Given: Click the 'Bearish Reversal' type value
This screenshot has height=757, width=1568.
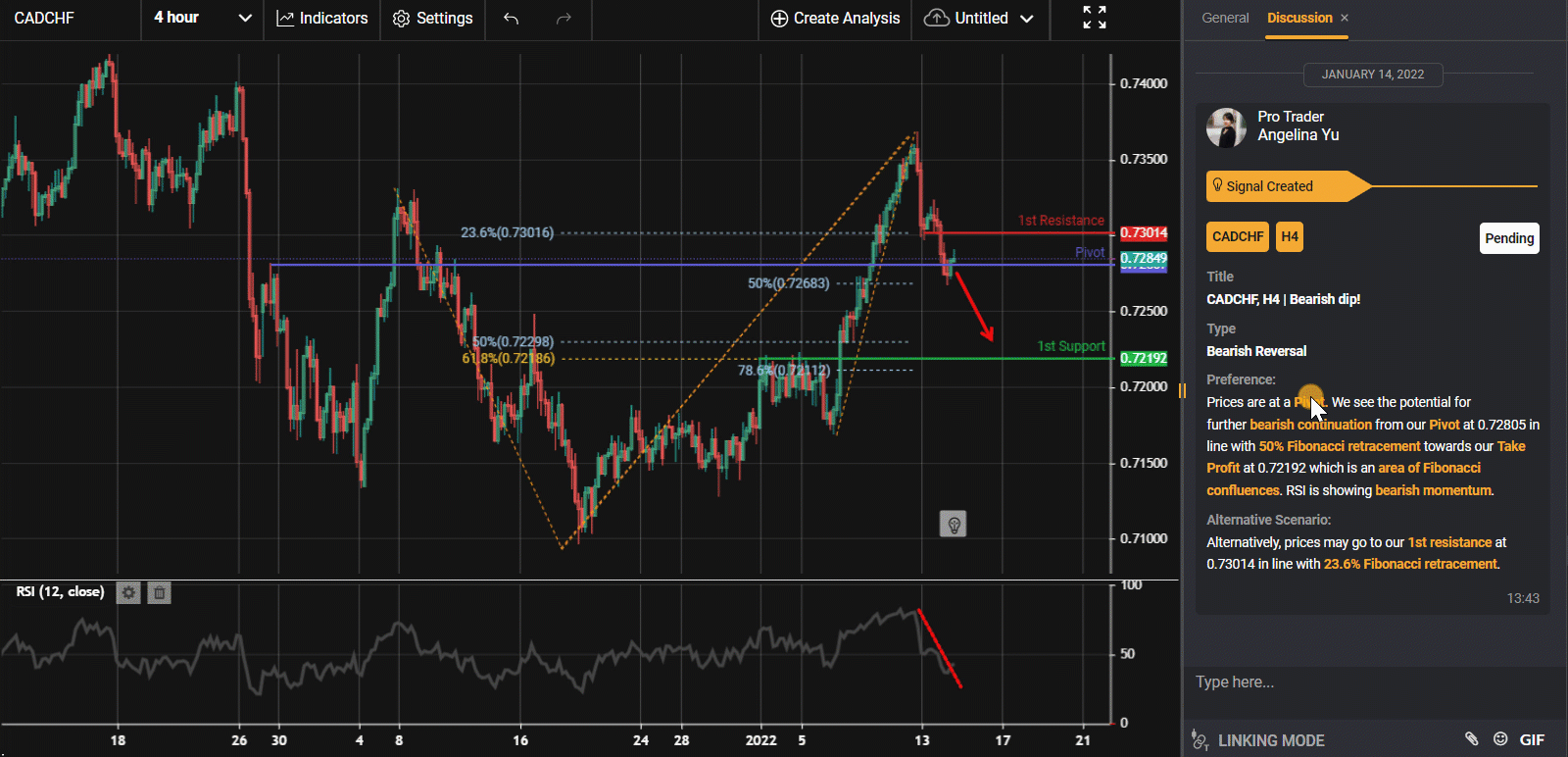Looking at the screenshot, I should point(1256,351).
